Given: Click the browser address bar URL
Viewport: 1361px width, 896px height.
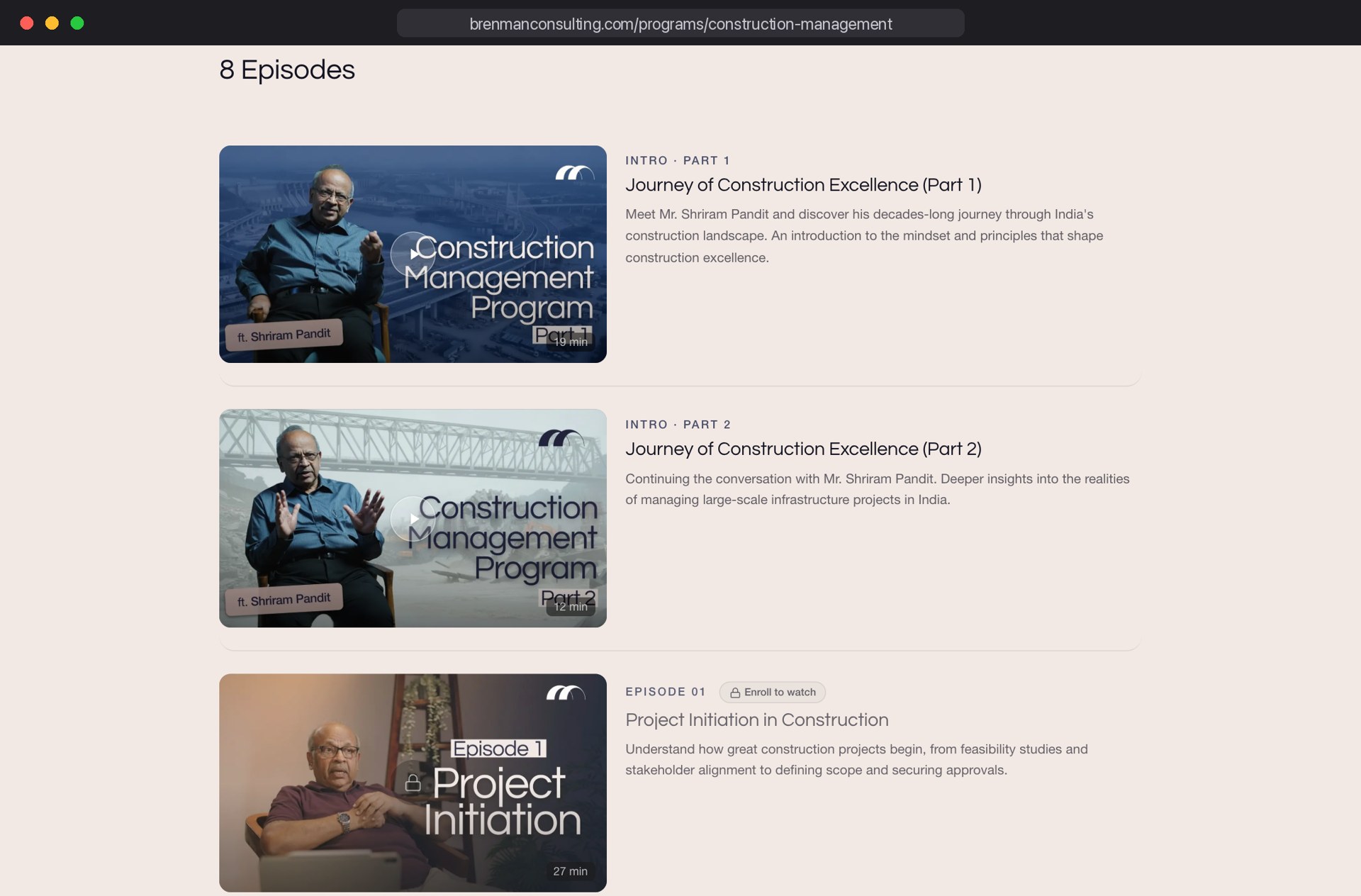Looking at the screenshot, I should (x=680, y=23).
